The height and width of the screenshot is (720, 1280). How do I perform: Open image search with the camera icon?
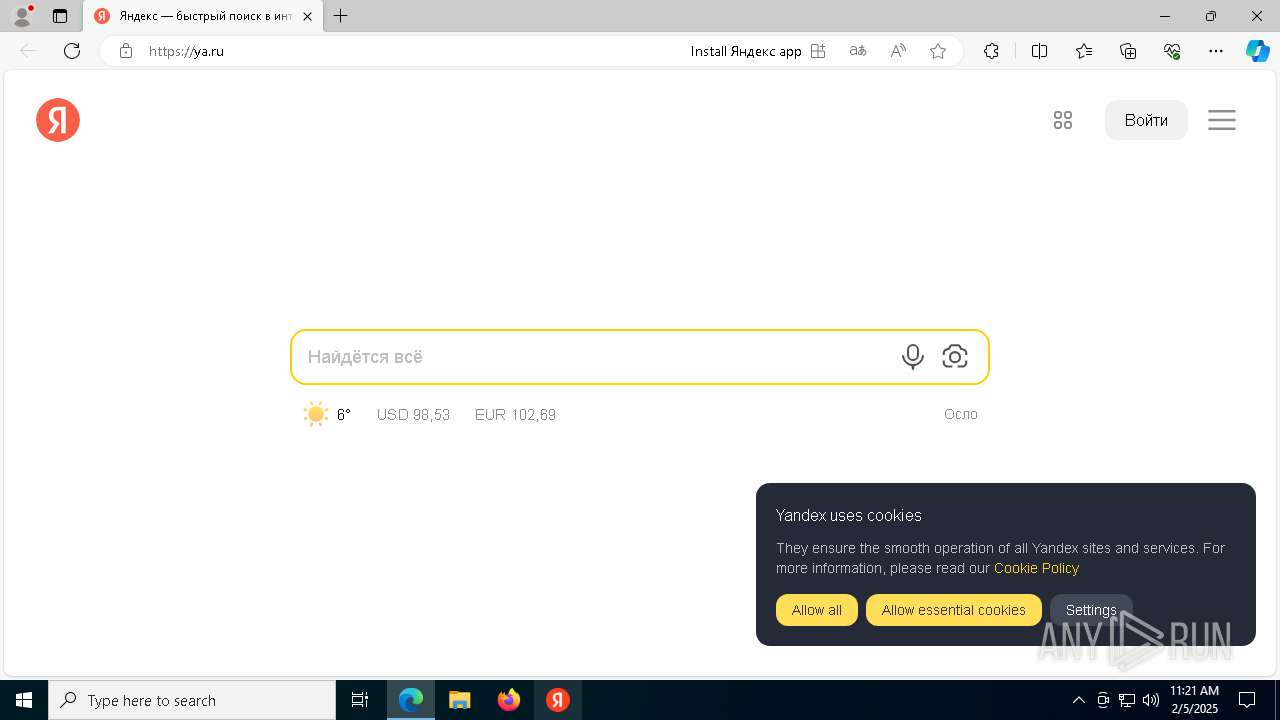tap(955, 357)
